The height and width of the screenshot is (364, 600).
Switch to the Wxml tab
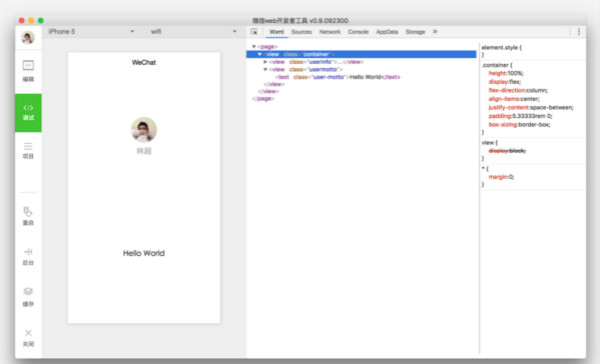click(x=277, y=32)
